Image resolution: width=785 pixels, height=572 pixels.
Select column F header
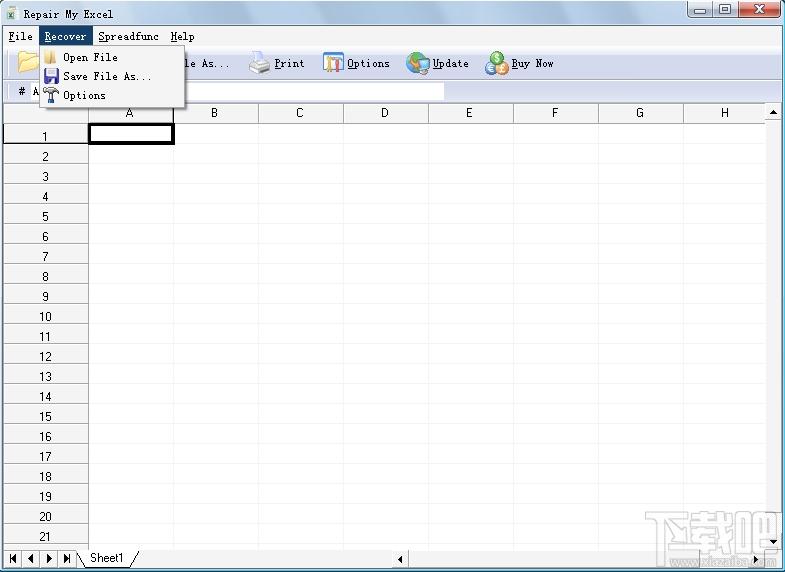coord(556,113)
